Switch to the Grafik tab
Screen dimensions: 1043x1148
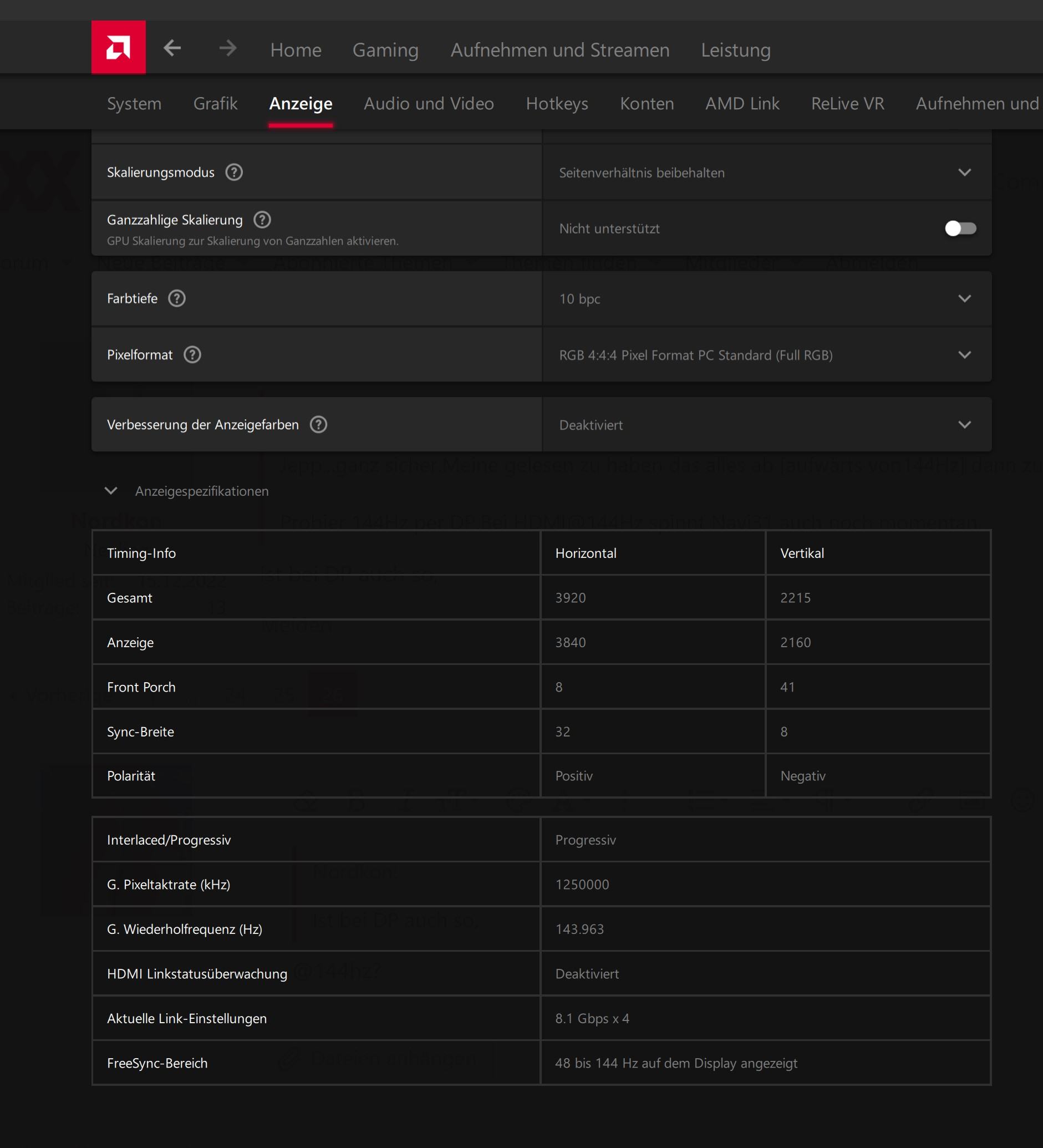(215, 103)
